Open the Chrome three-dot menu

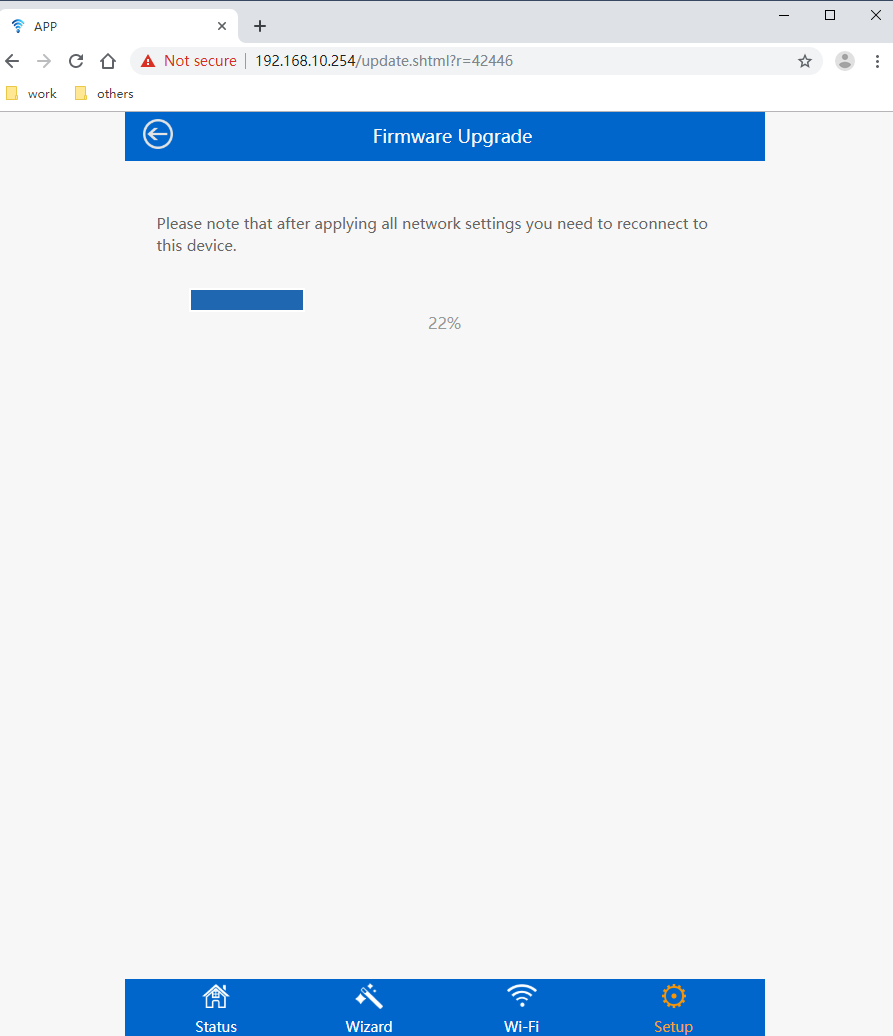pyautogui.click(x=877, y=61)
